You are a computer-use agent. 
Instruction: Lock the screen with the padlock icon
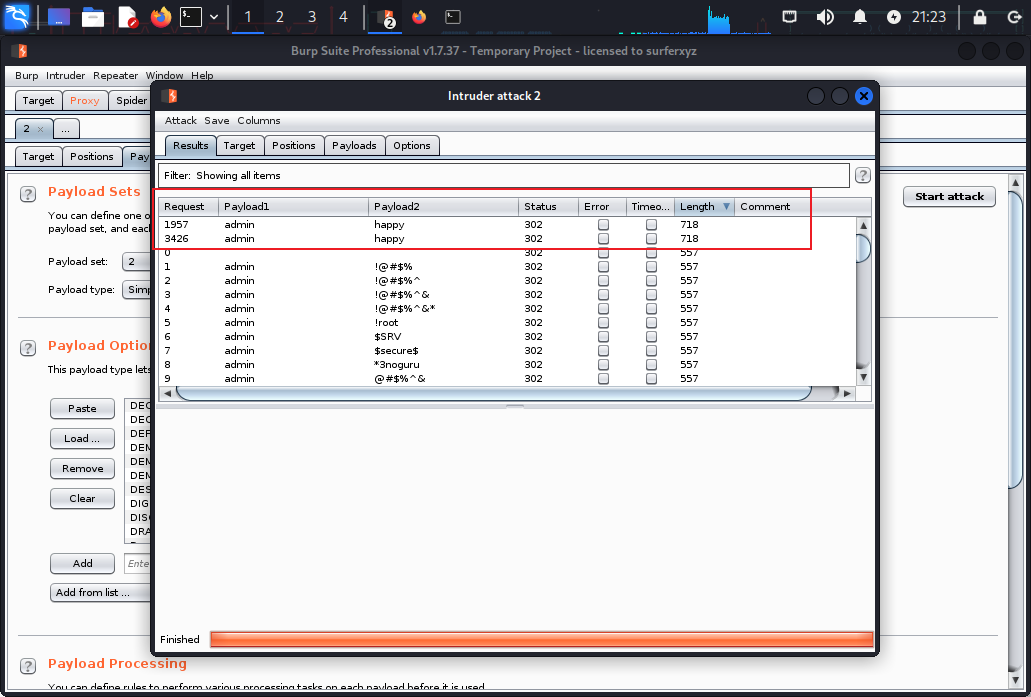pos(980,17)
